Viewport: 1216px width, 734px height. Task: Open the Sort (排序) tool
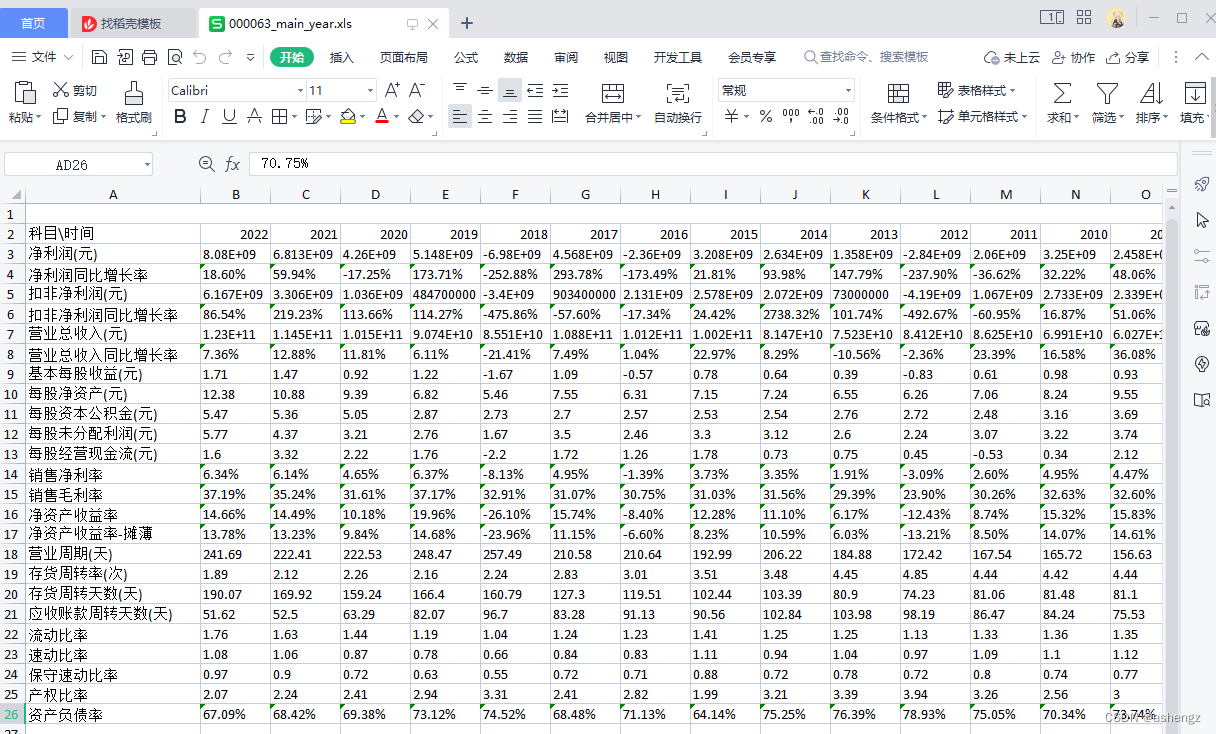pos(1148,103)
